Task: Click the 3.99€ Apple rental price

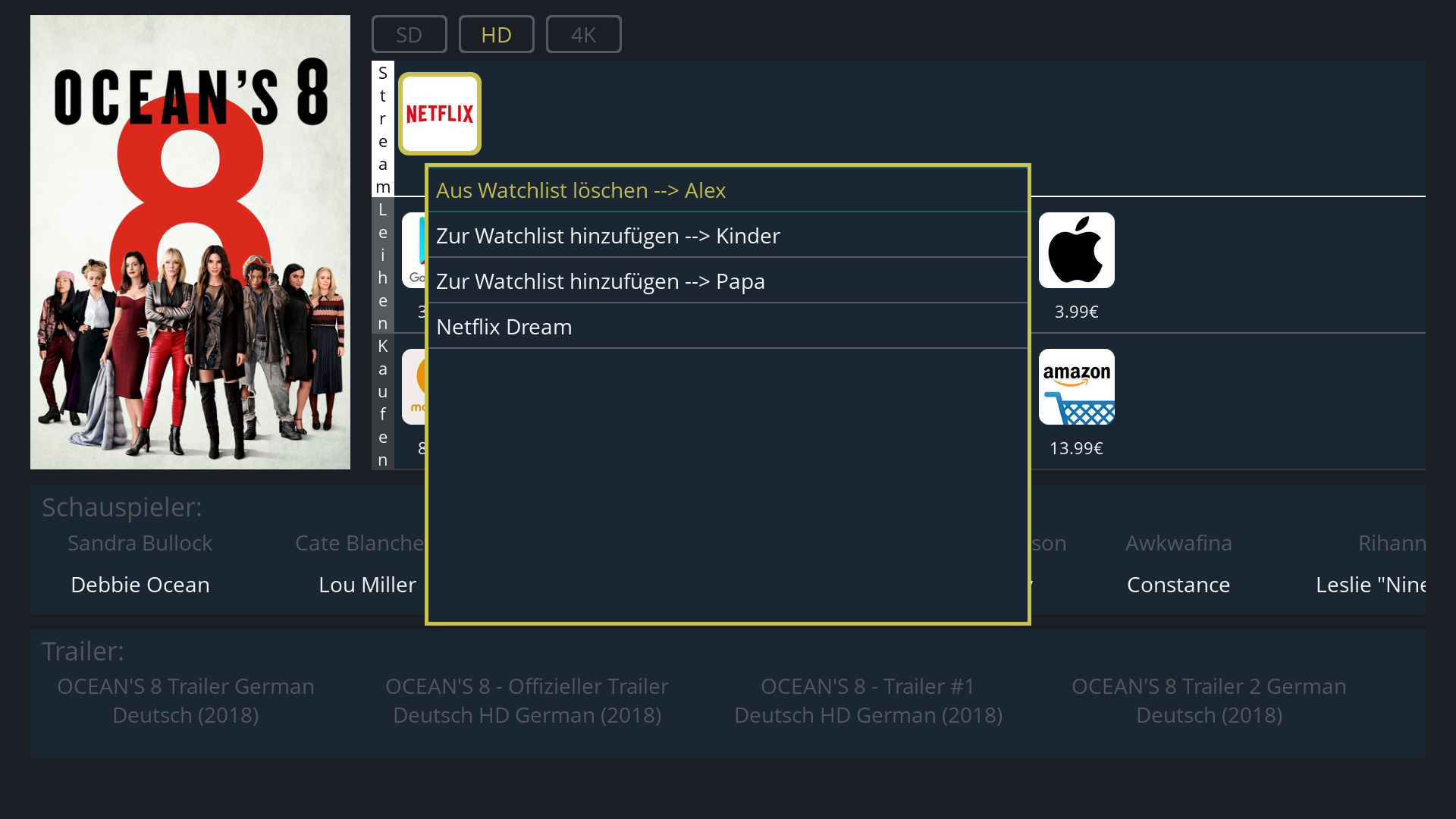Action: tap(1076, 312)
